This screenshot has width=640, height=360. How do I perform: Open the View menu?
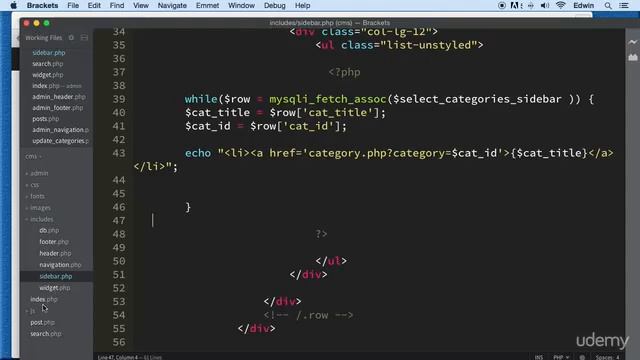(141, 6)
